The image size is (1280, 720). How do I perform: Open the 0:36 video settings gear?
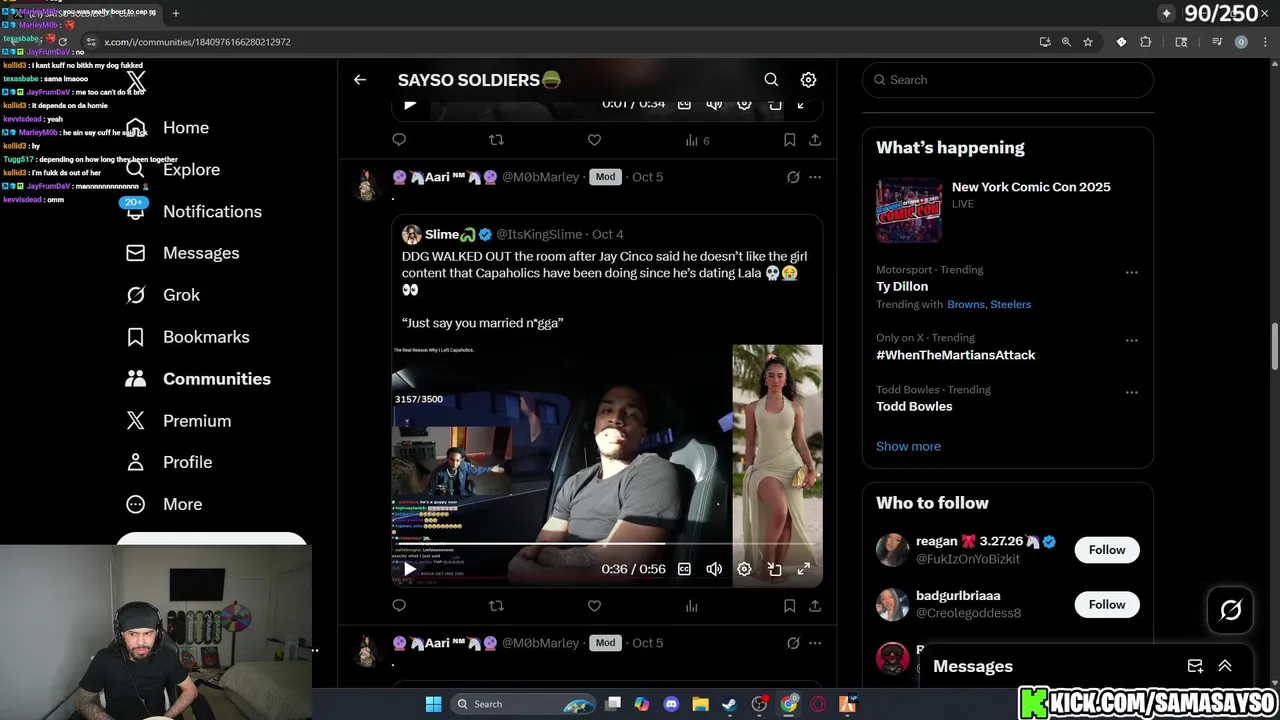point(744,569)
